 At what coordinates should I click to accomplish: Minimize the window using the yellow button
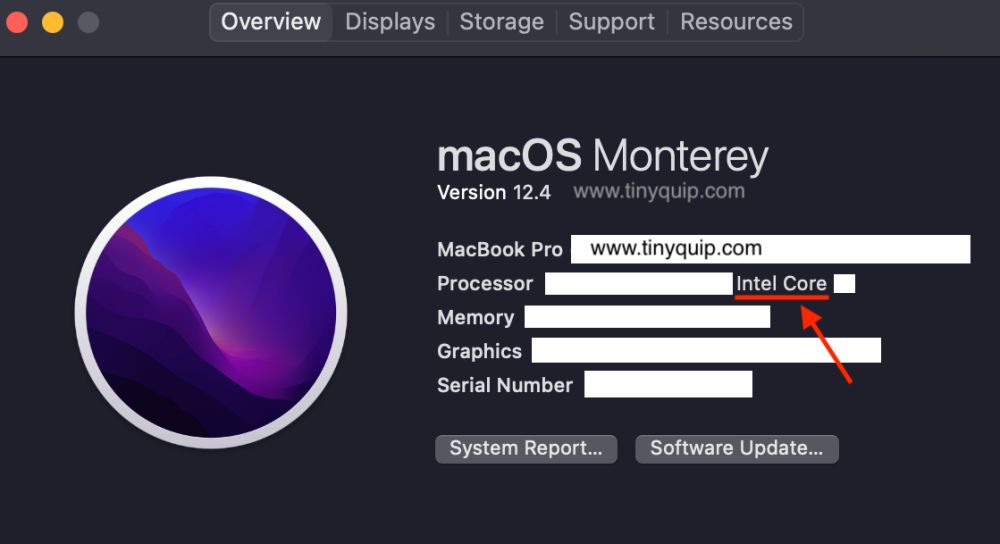coord(52,22)
